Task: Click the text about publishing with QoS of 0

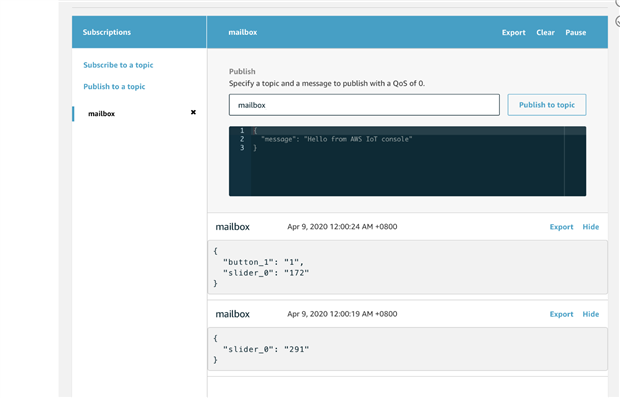Action: (327, 83)
